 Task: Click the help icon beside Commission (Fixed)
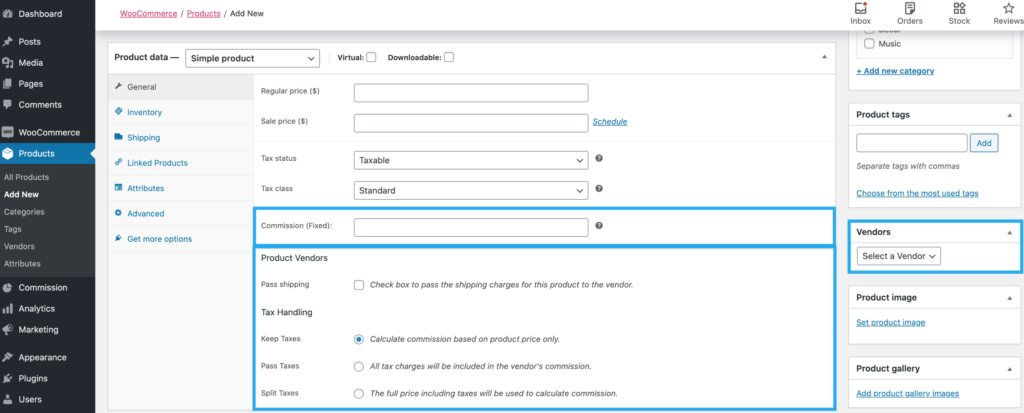click(x=599, y=225)
